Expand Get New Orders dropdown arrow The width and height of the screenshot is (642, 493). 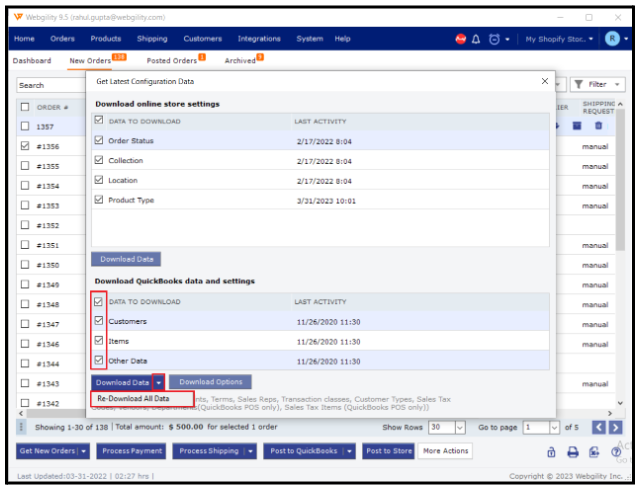tap(84, 451)
